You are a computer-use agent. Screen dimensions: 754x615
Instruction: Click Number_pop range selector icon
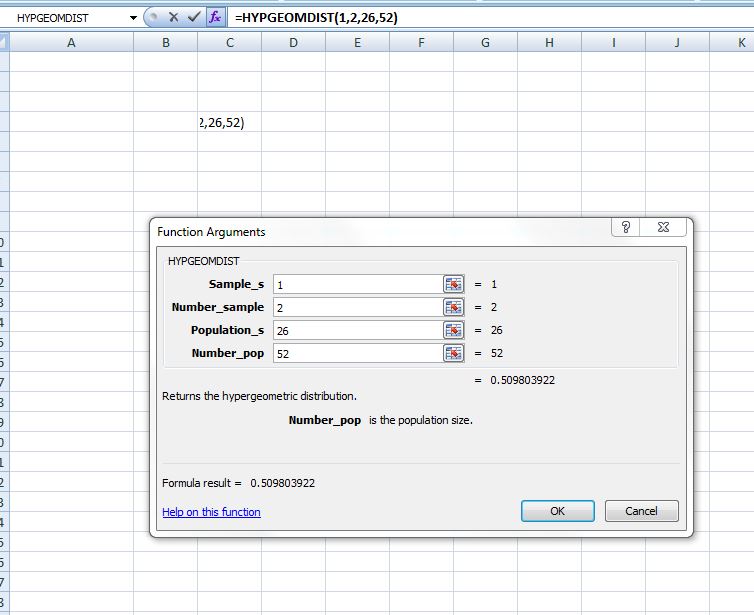[454, 353]
